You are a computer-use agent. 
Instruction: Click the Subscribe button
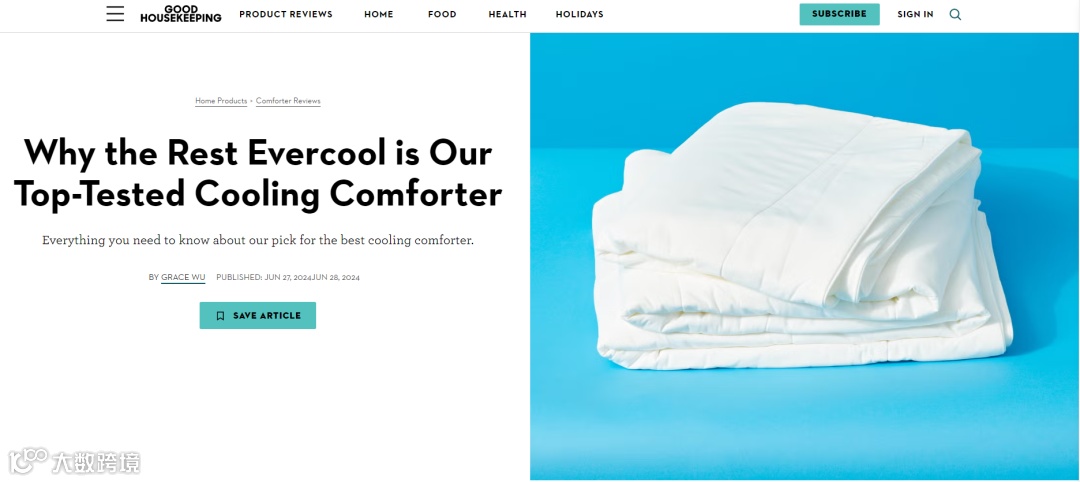click(x=840, y=14)
